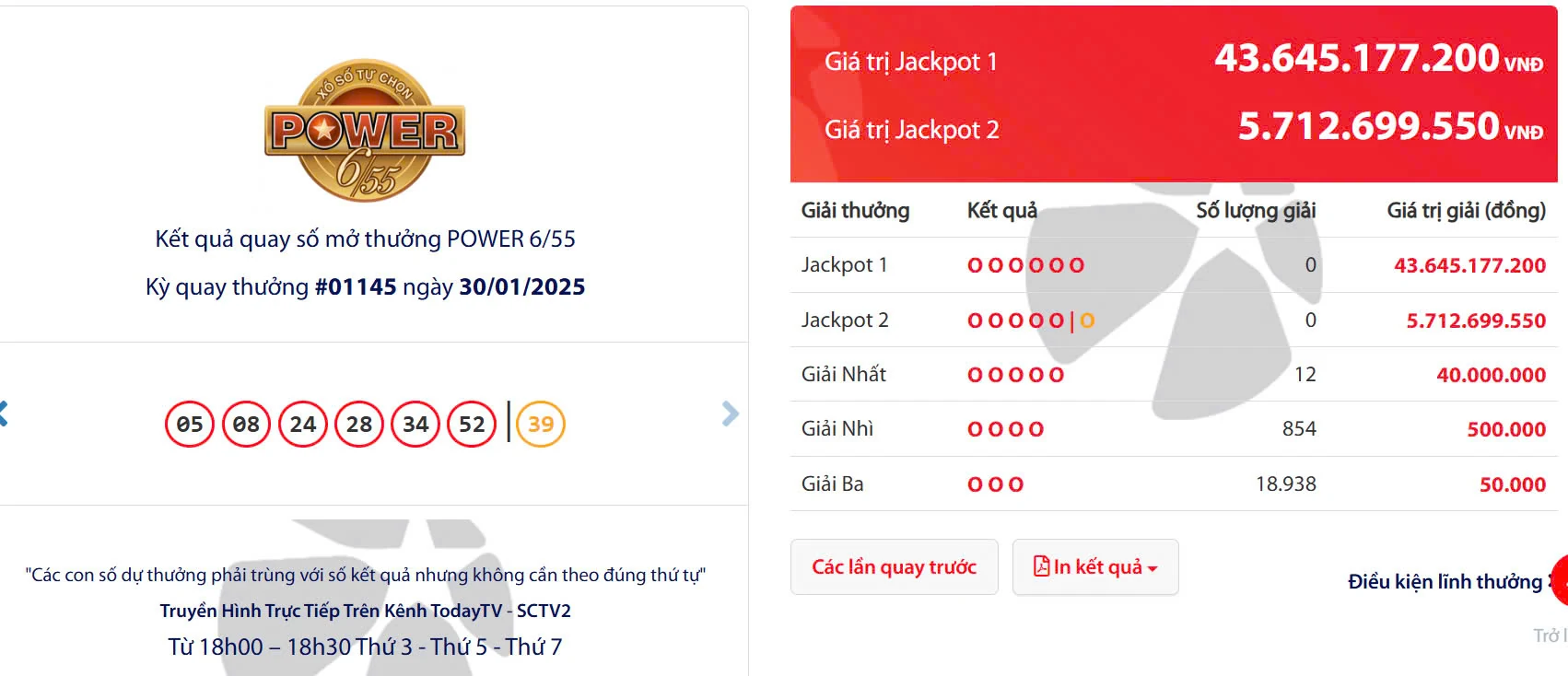Click lottery ball number 34
Screen dimensions: 1568x676
[415, 424]
